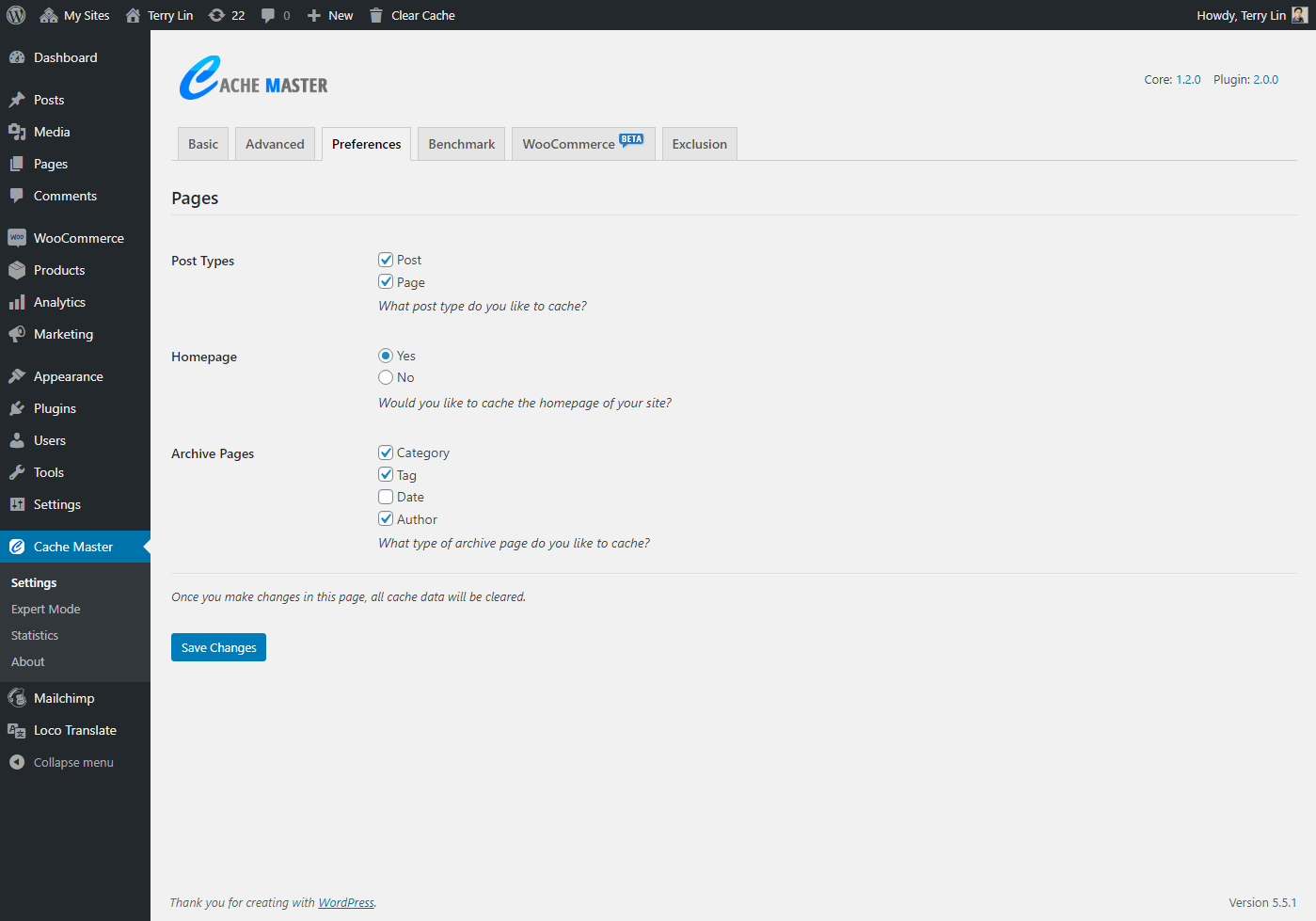
Task: Switch to the Basic tab
Action: (x=203, y=144)
